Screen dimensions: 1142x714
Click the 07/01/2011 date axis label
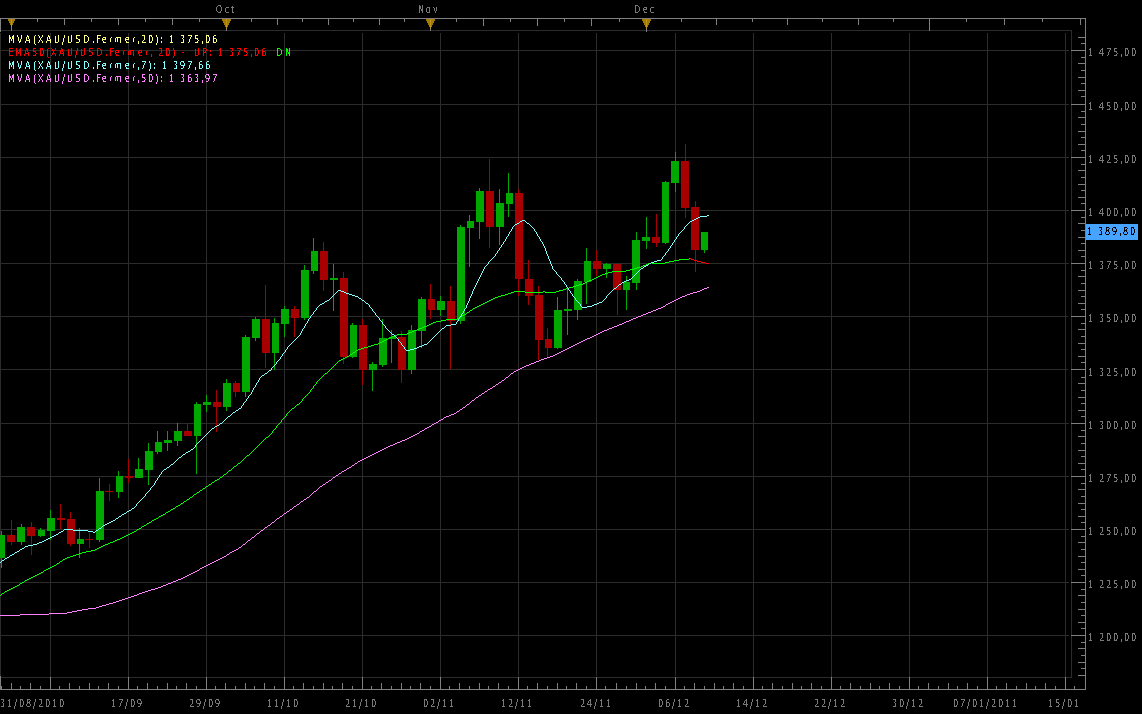(x=983, y=703)
